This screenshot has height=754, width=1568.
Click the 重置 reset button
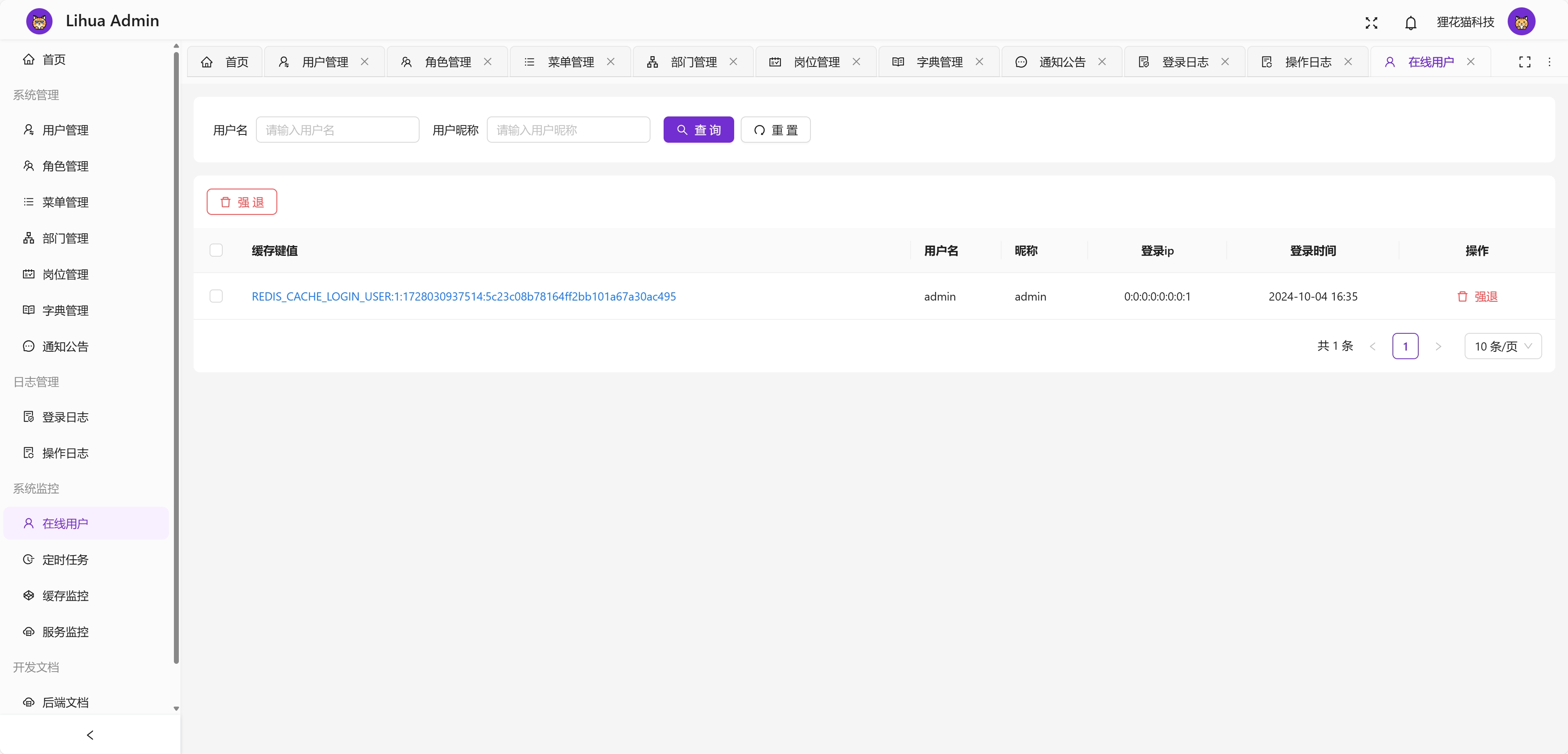tap(776, 130)
